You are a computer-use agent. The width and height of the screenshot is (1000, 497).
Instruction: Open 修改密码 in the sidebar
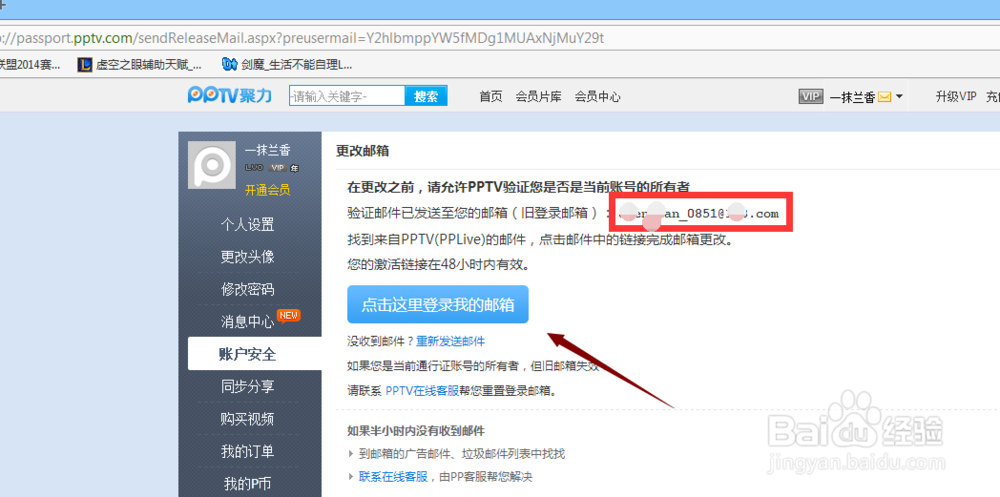point(247,289)
